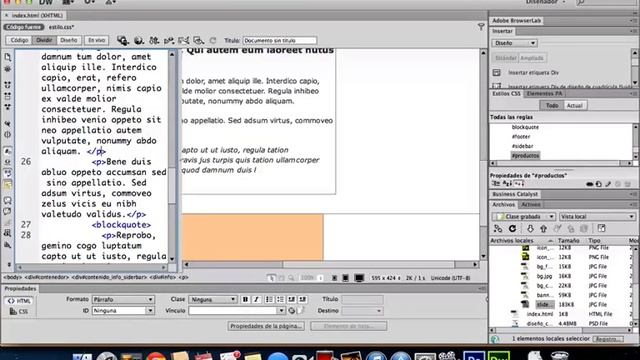
Task: Click the Attach style sheet link icon
Action: pyautogui.click(x=589, y=184)
